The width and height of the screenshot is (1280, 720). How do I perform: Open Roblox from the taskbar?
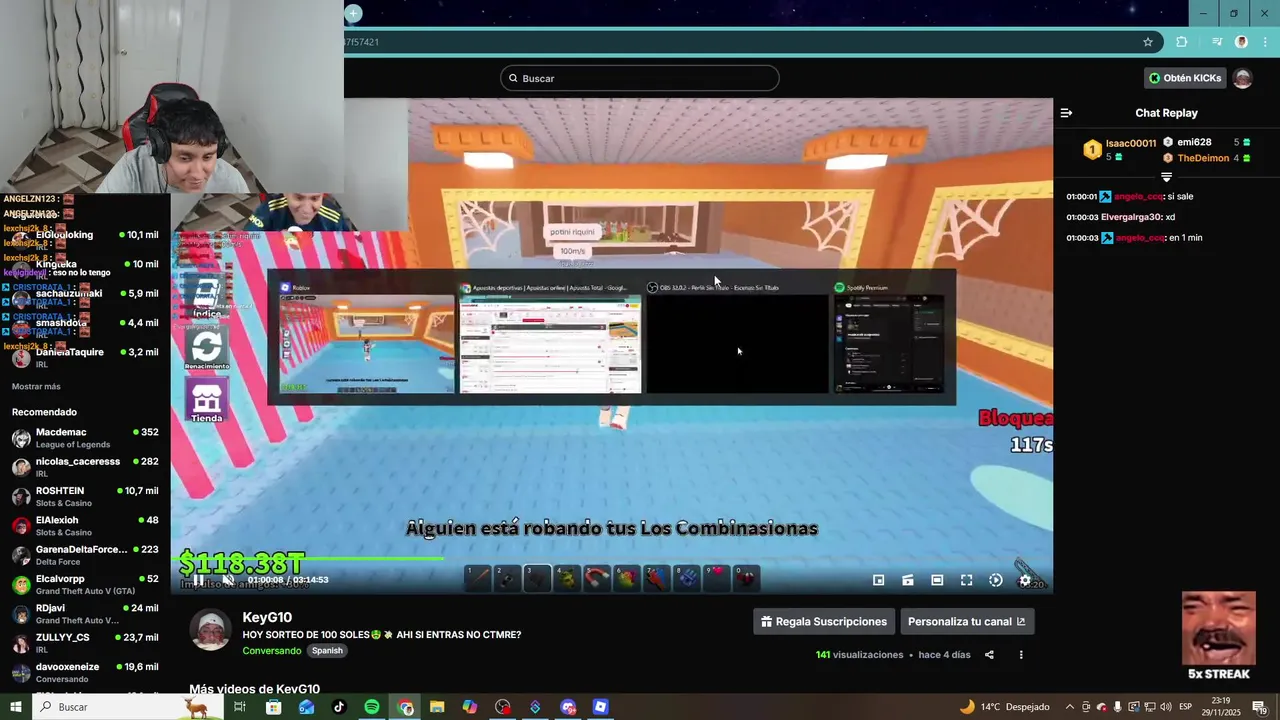pos(600,707)
